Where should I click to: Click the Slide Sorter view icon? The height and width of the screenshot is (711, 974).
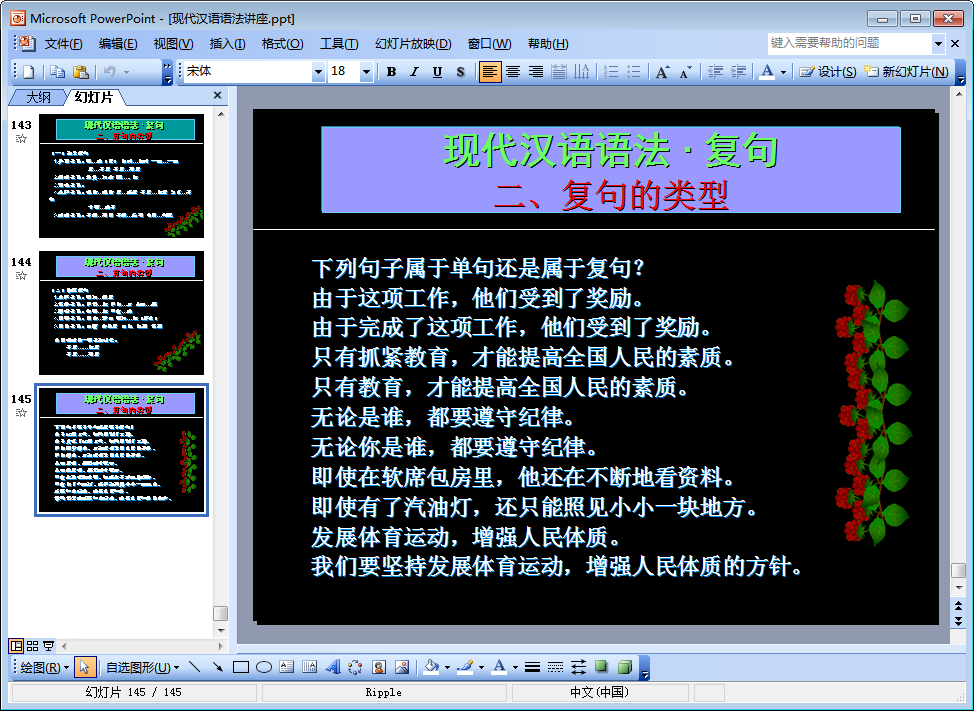[x=32, y=646]
